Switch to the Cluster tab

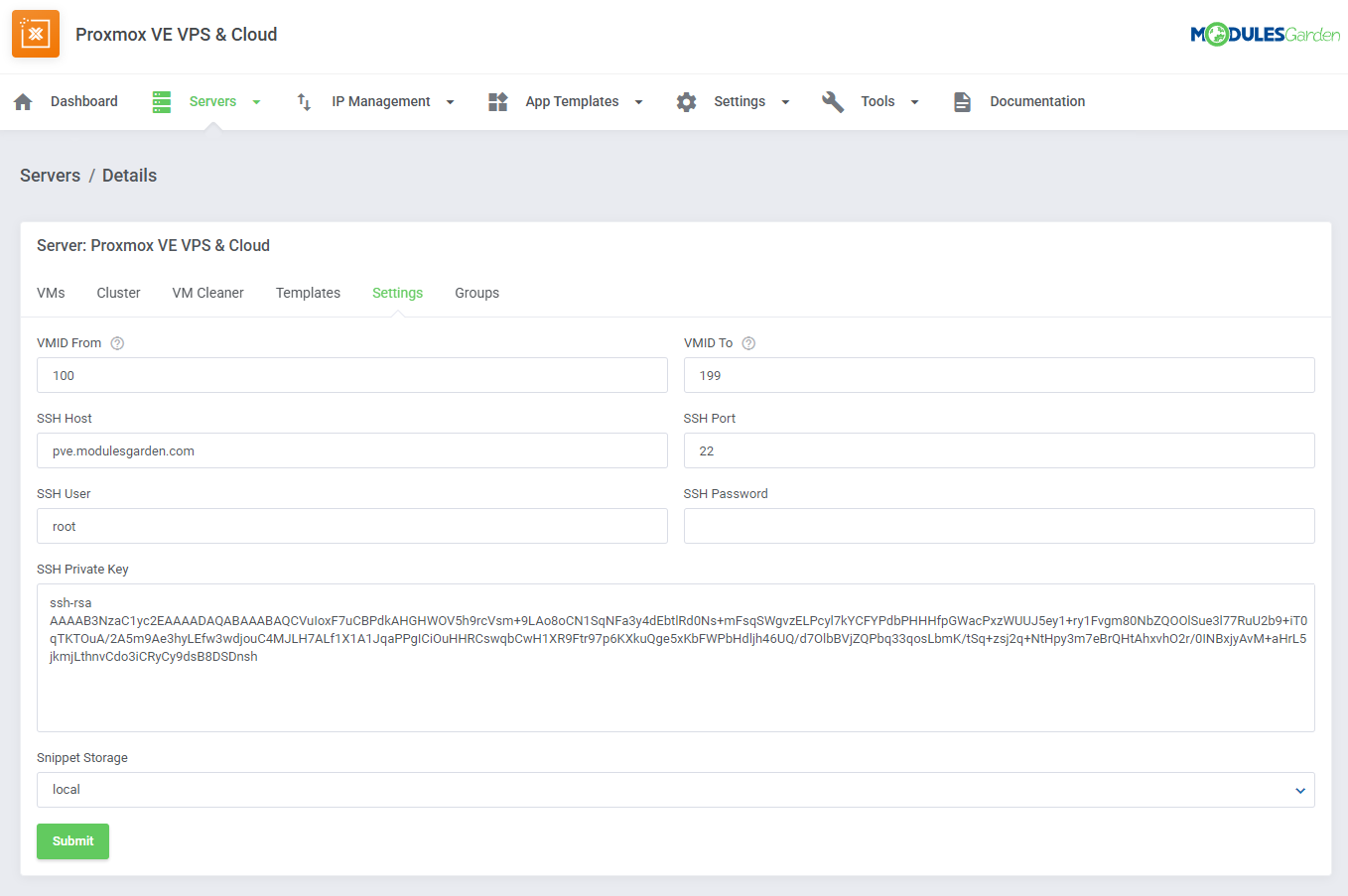click(117, 293)
